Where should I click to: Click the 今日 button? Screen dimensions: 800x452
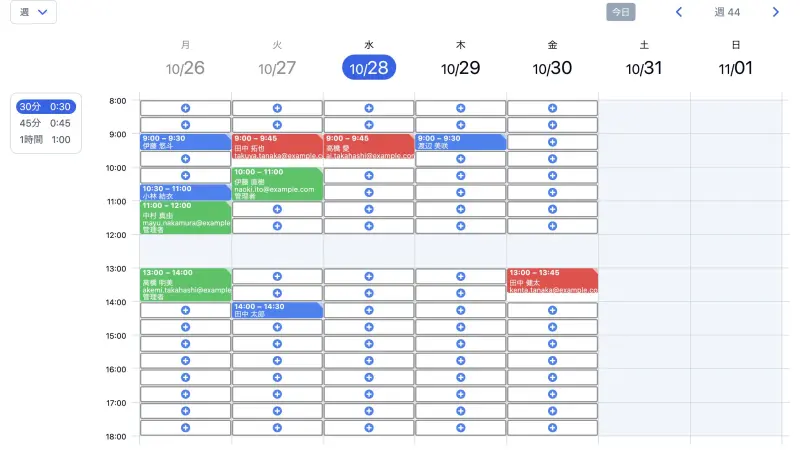tap(620, 12)
